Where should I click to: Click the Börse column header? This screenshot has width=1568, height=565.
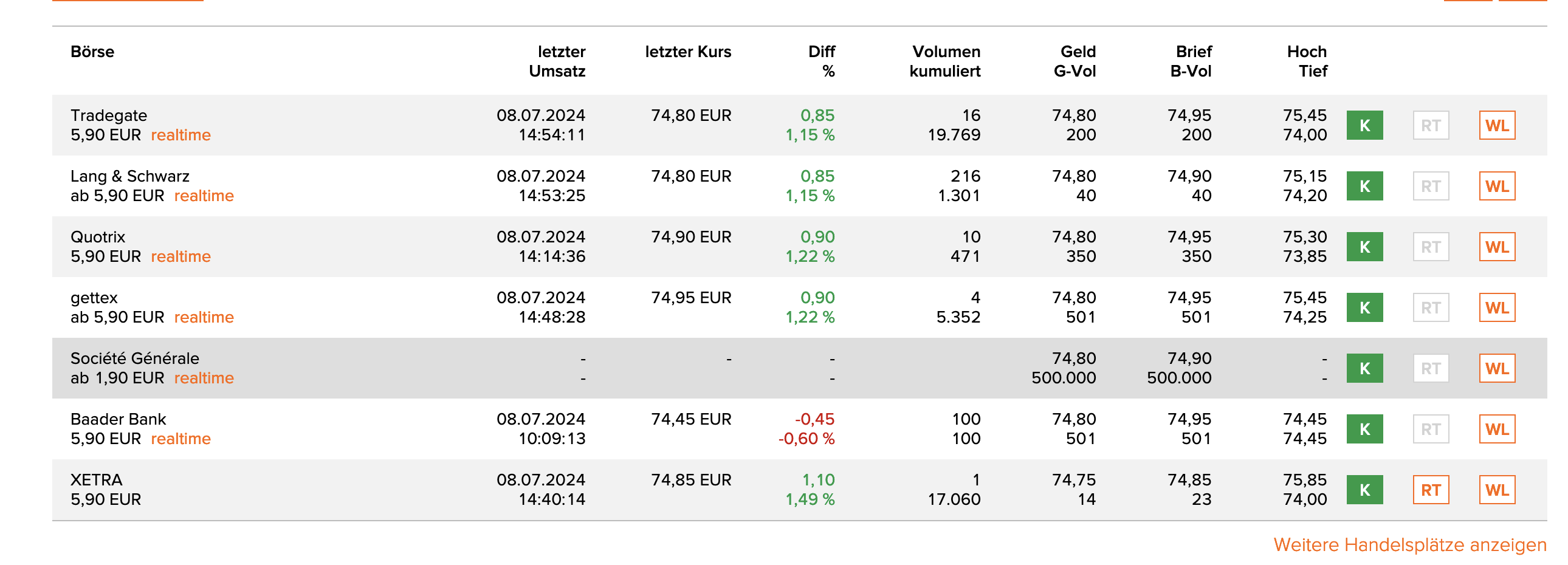click(92, 52)
